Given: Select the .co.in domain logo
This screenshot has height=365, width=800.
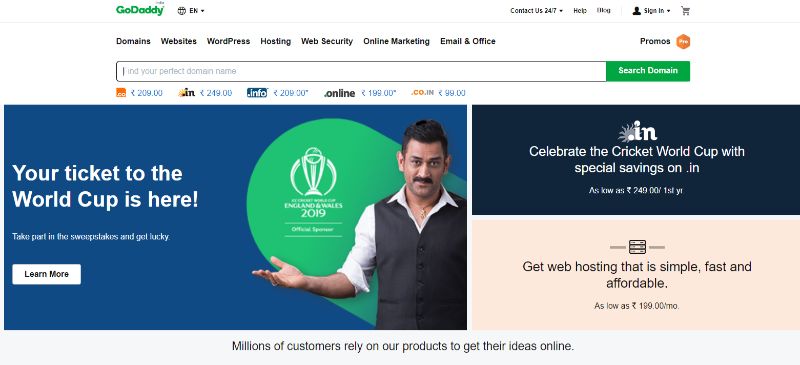Looking at the screenshot, I should 422,92.
